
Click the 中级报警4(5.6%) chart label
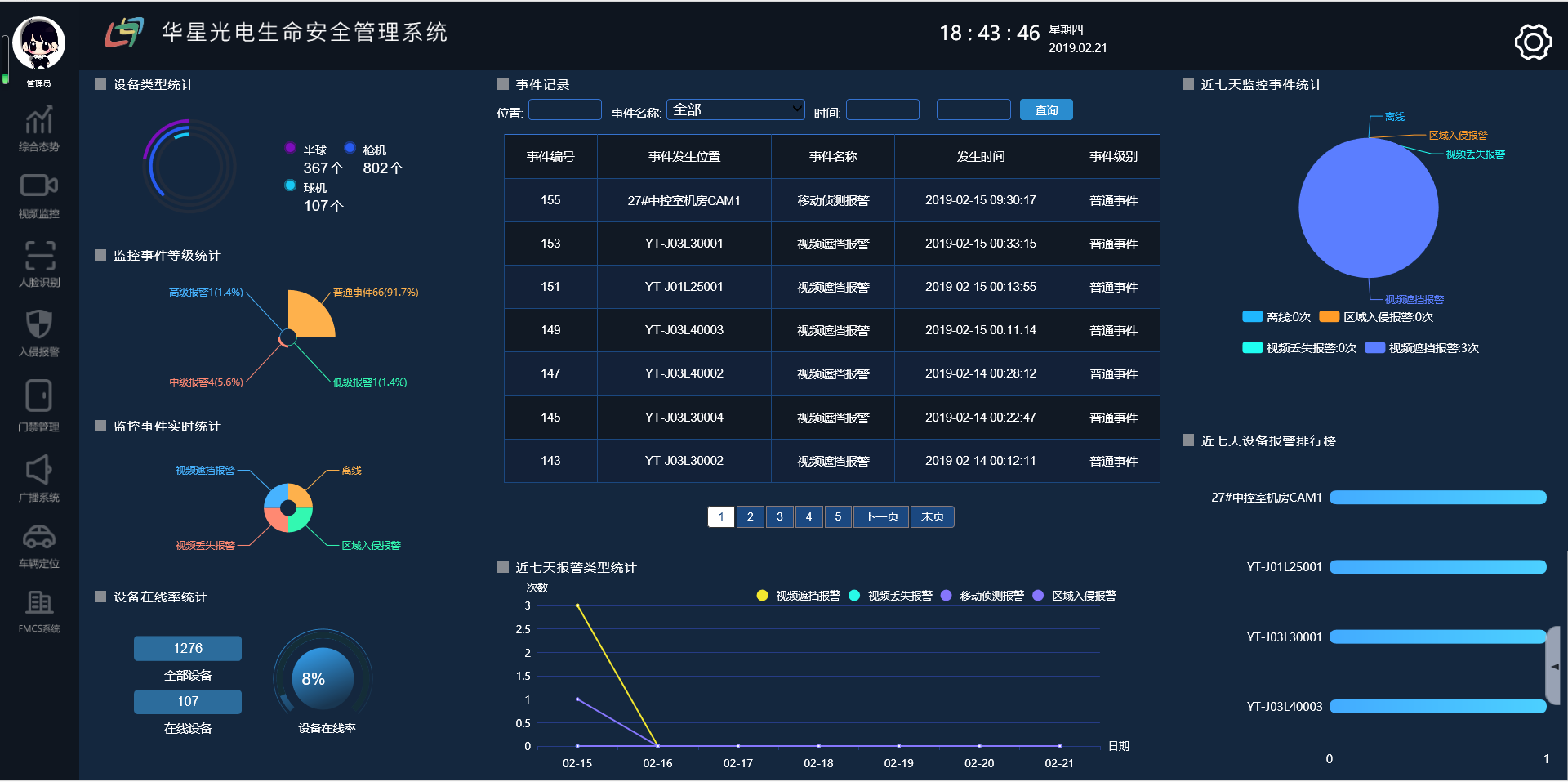206,382
